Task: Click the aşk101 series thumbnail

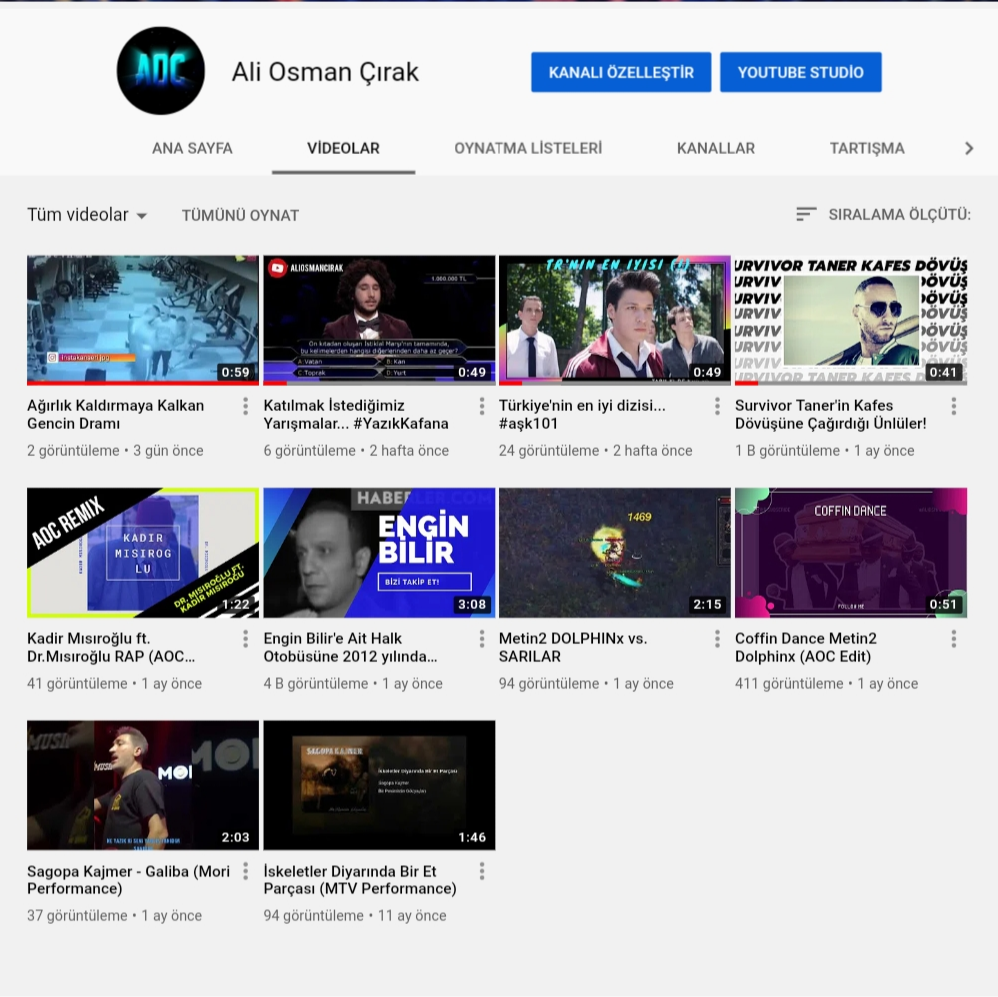Action: click(x=615, y=320)
